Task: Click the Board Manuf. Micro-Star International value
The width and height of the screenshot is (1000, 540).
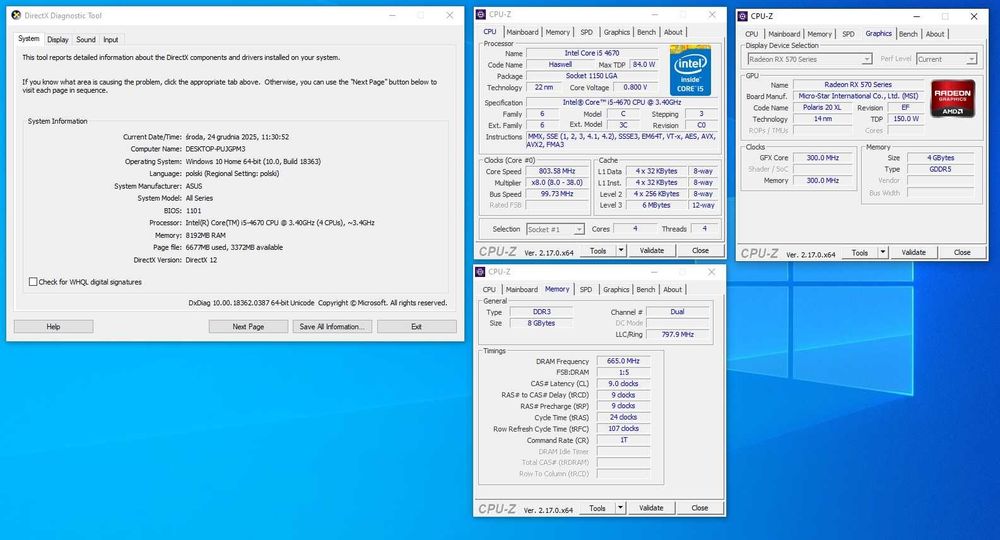Action: (858, 96)
